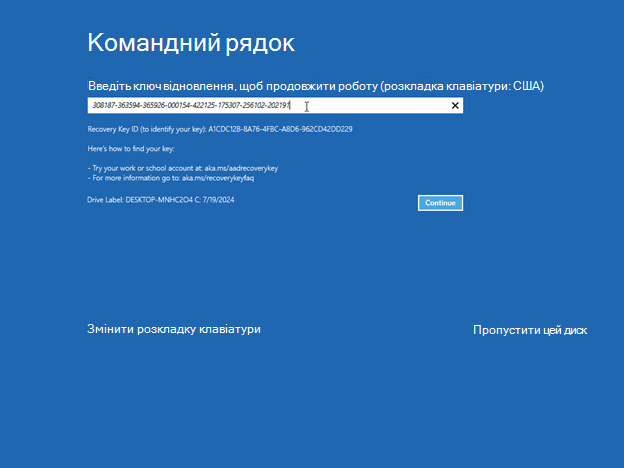The height and width of the screenshot is (468, 624).
Task: Click the aka.ms/recoverykeyfaq line
Action: click(x=171, y=178)
